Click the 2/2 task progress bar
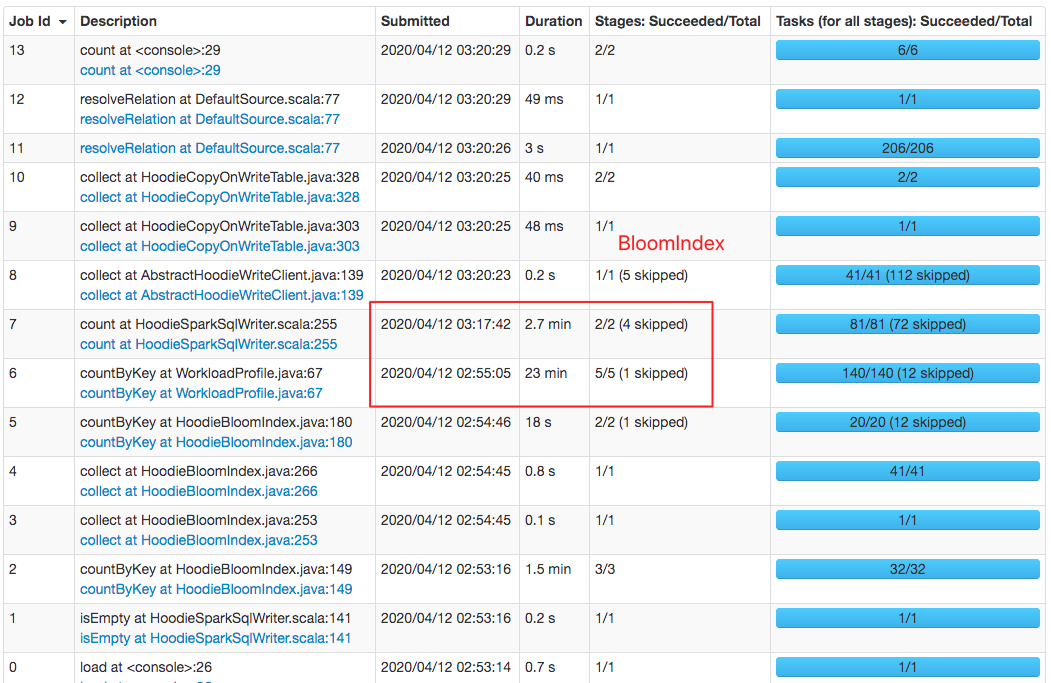The image size is (1051, 683). click(x=908, y=177)
